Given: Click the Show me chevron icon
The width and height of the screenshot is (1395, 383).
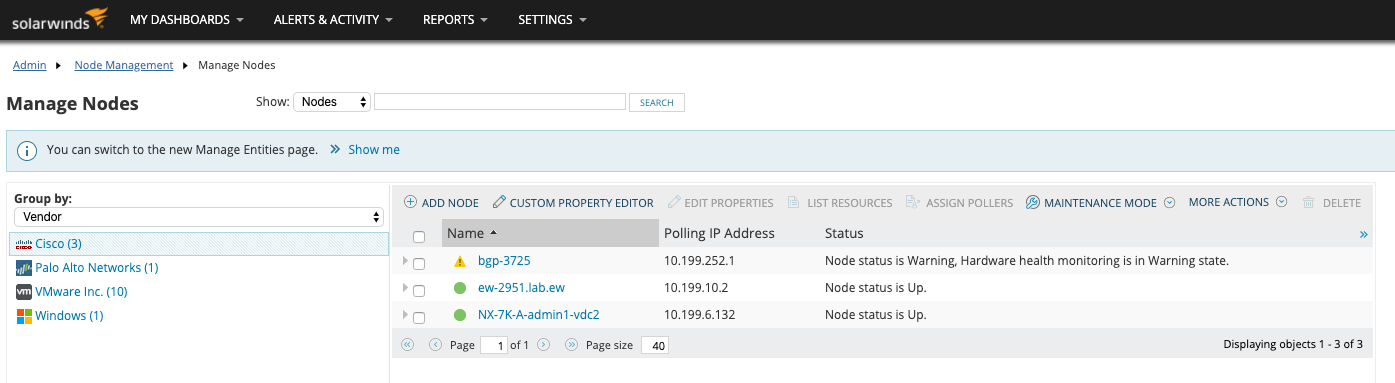Looking at the screenshot, I should tap(335, 150).
